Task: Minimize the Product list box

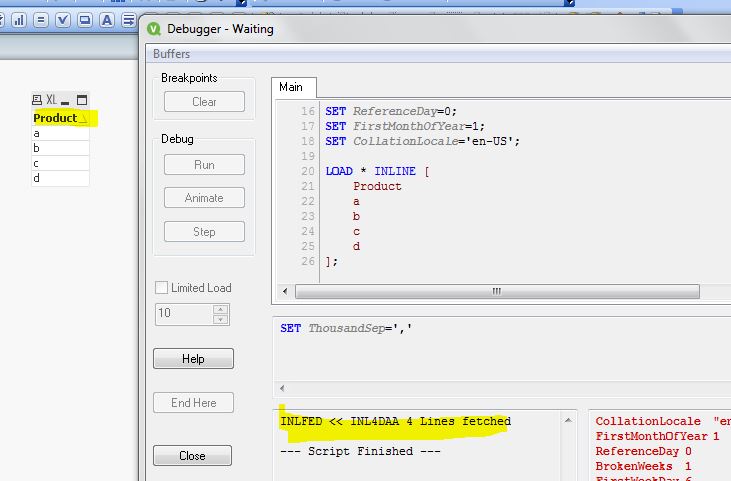Action: (65, 101)
